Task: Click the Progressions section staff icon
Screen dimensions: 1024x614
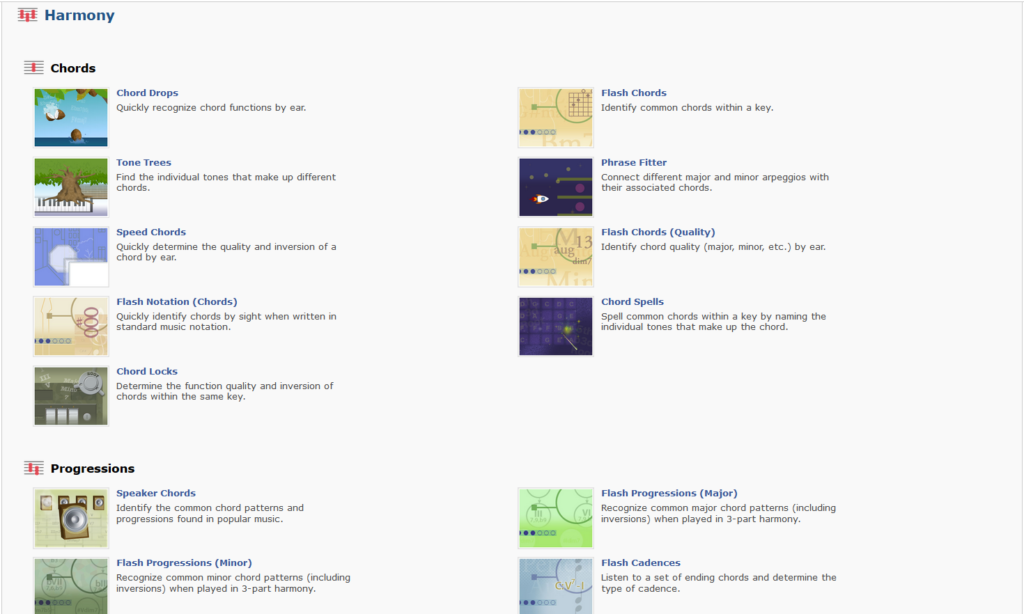Action: (x=34, y=468)
